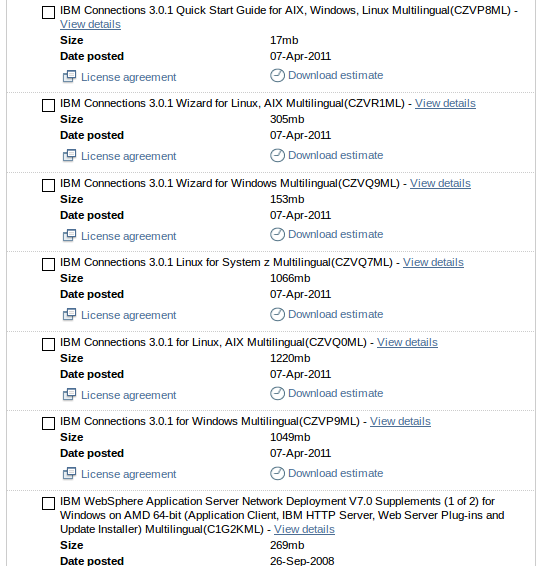The image size is (536, 566).
Task: Open License agreement link for Wizard for Windows
Action: tap(128, 236)
